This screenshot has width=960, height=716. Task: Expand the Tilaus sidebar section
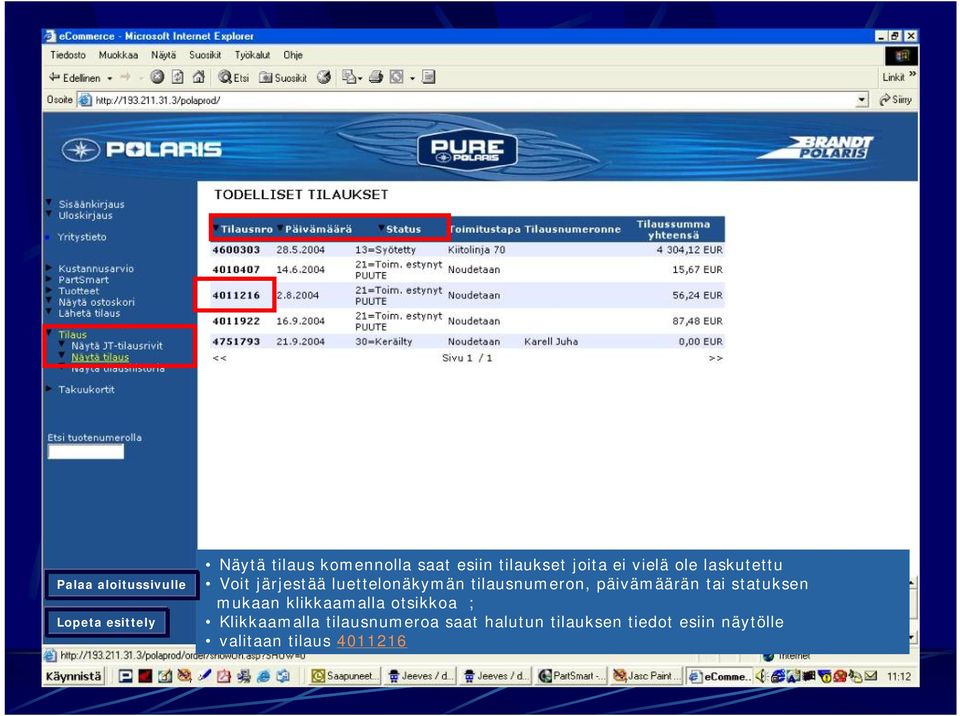tap(72, 335)
